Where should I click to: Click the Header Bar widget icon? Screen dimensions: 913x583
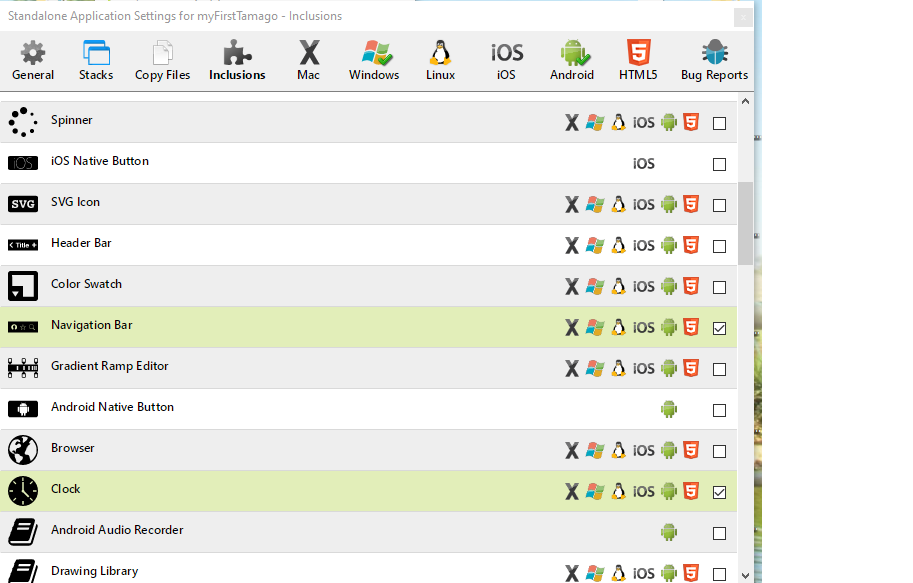coord(23,245)
